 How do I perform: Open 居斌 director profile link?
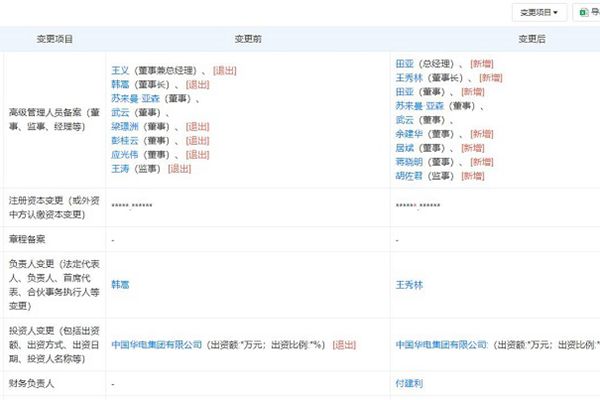tap(405, 147)
